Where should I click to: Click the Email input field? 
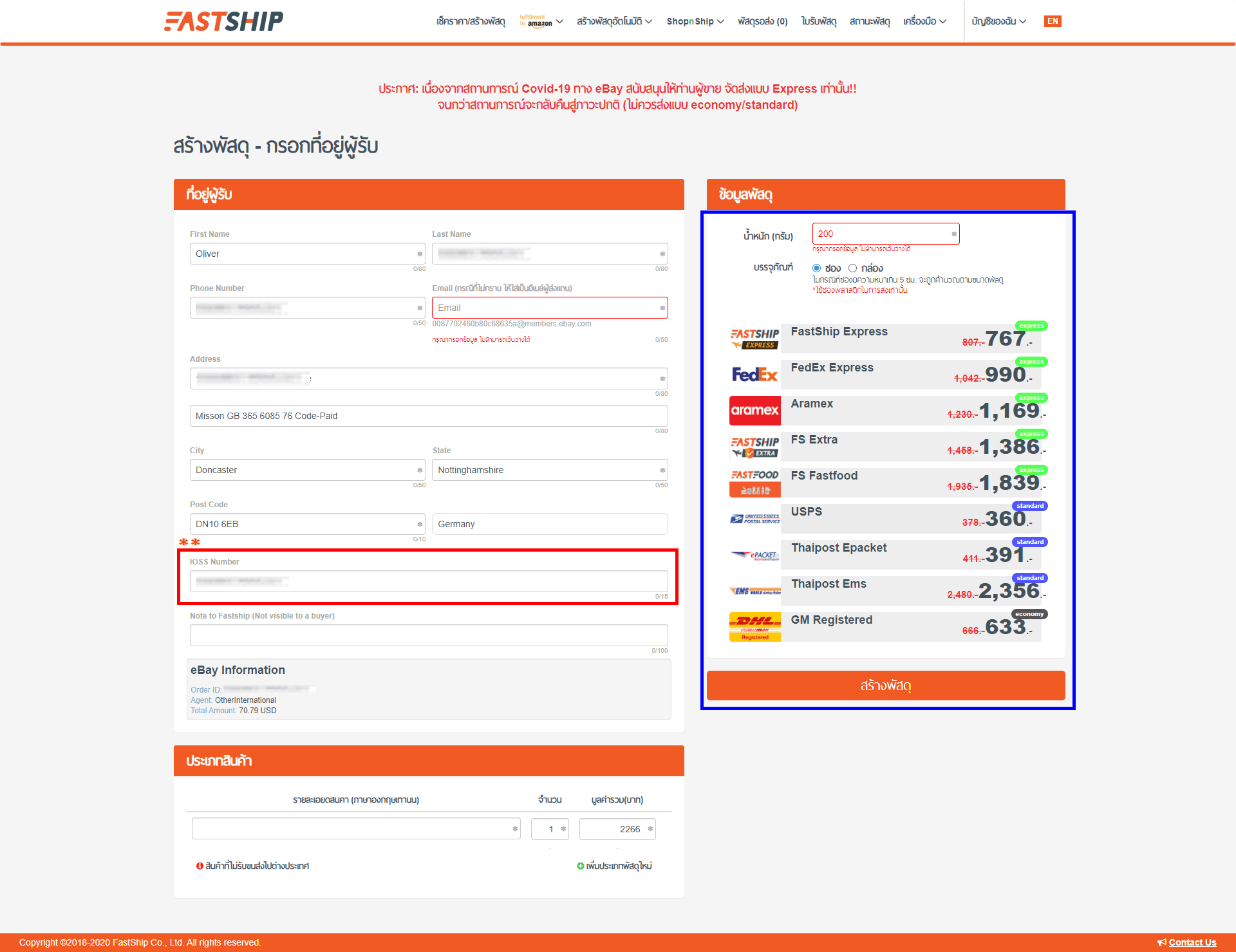(550, 308)
